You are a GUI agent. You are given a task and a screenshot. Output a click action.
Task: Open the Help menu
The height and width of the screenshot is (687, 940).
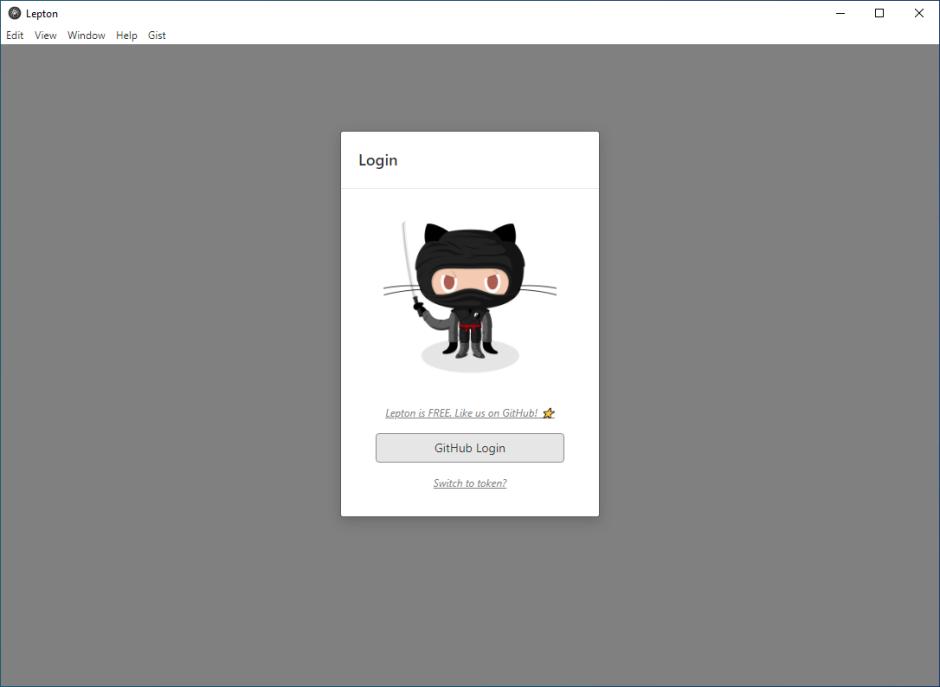pyautogui.click(x=126, y=35)
